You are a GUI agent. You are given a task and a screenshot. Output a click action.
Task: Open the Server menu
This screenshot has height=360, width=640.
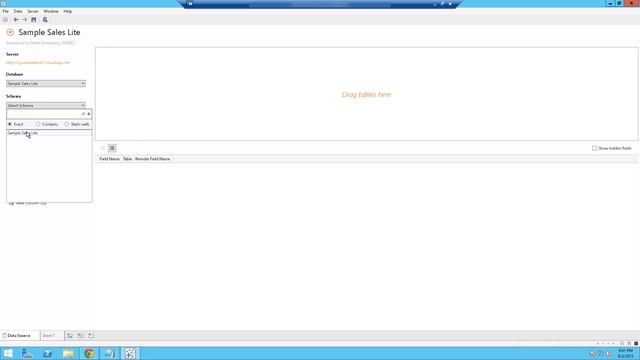[x=33, y=11]
